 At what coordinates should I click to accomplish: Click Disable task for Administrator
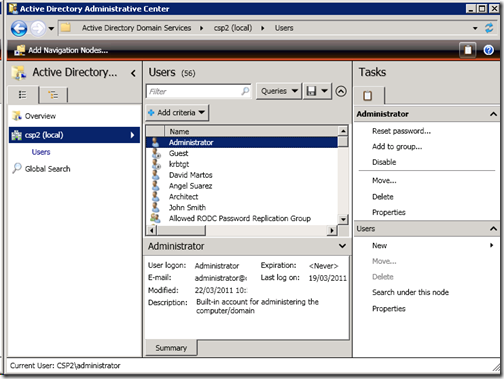tap(384, 162)
